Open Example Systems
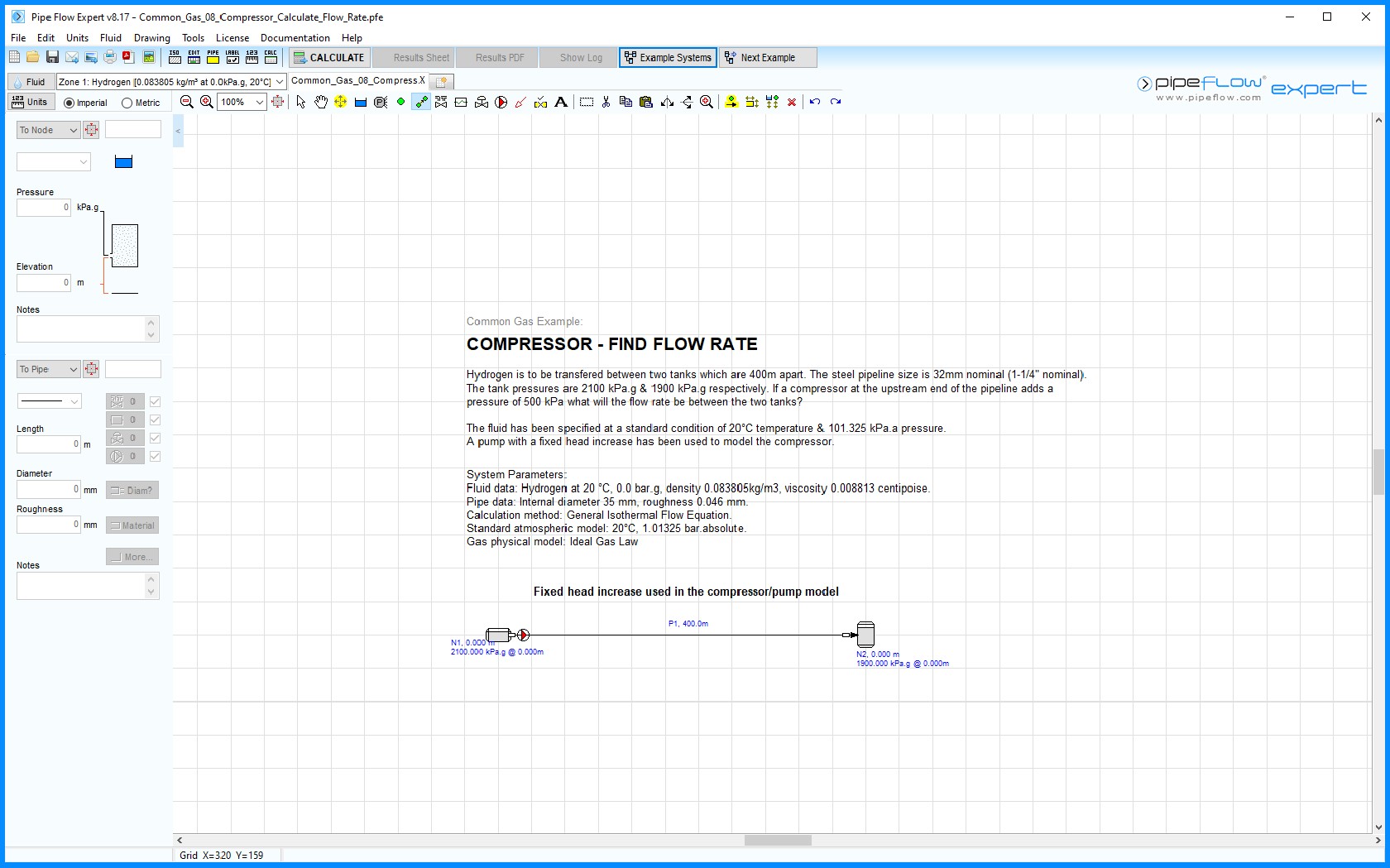Image resolution: width=1390 pixels, height=868 pixels. click(x=668, y=57)
